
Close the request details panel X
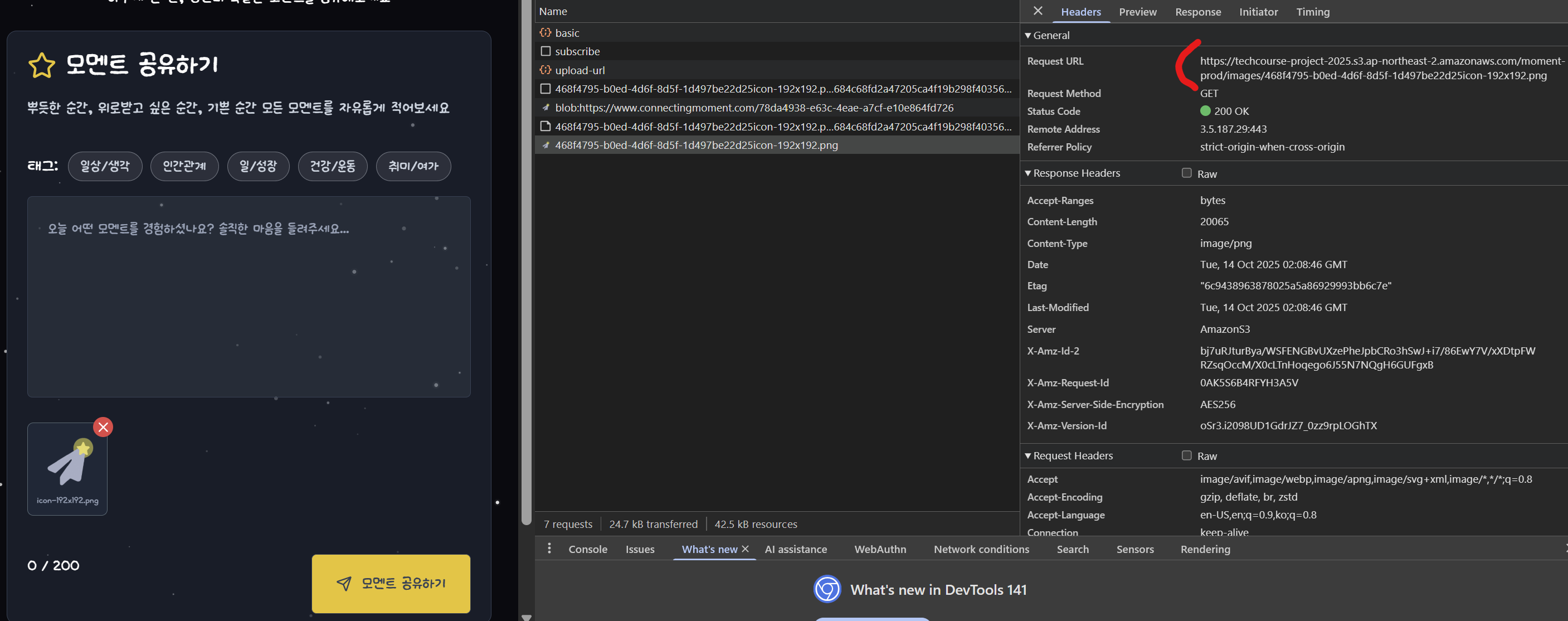pos(1038,12)
